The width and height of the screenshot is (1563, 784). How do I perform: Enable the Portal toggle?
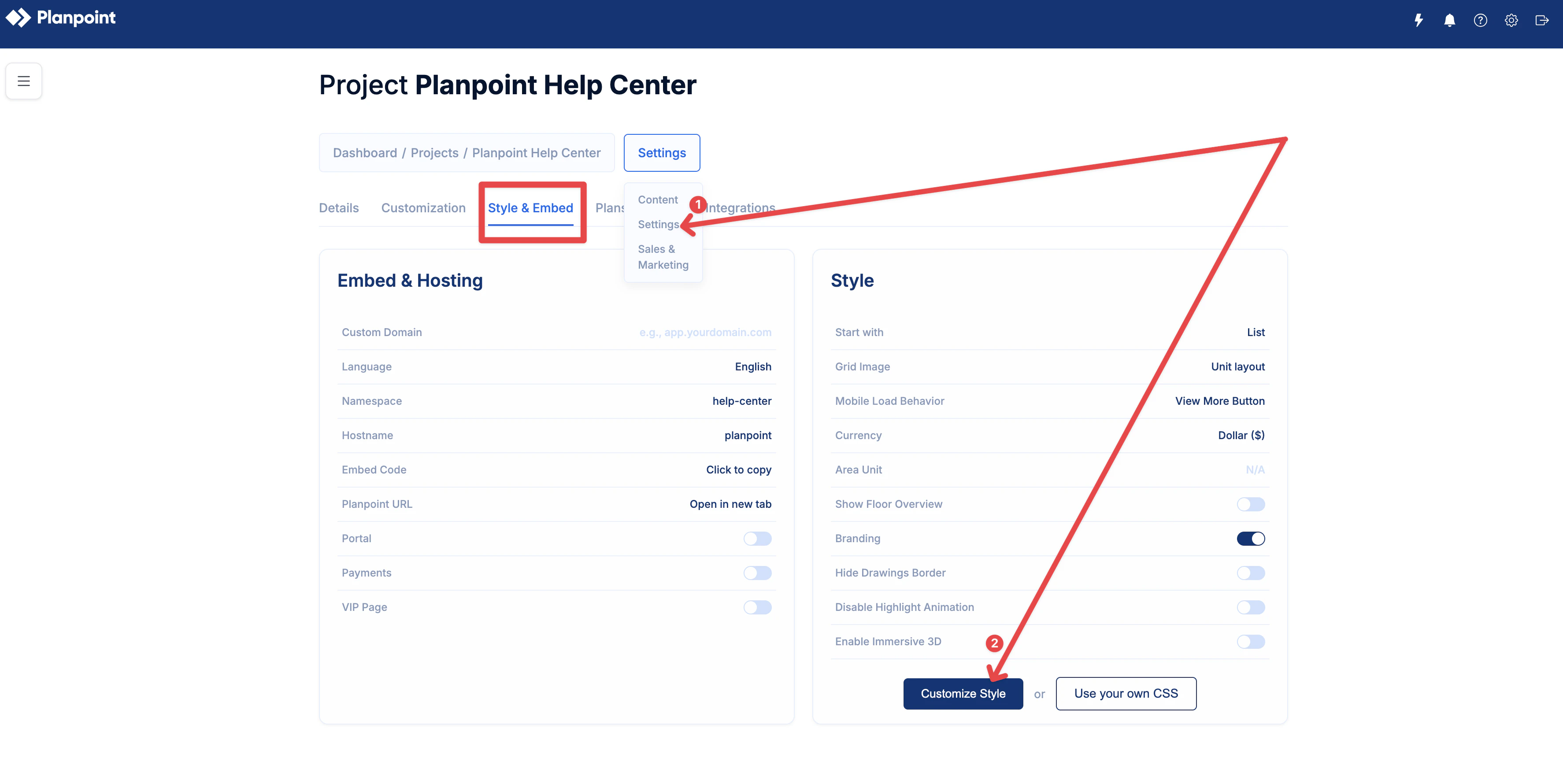coord(757,538)
